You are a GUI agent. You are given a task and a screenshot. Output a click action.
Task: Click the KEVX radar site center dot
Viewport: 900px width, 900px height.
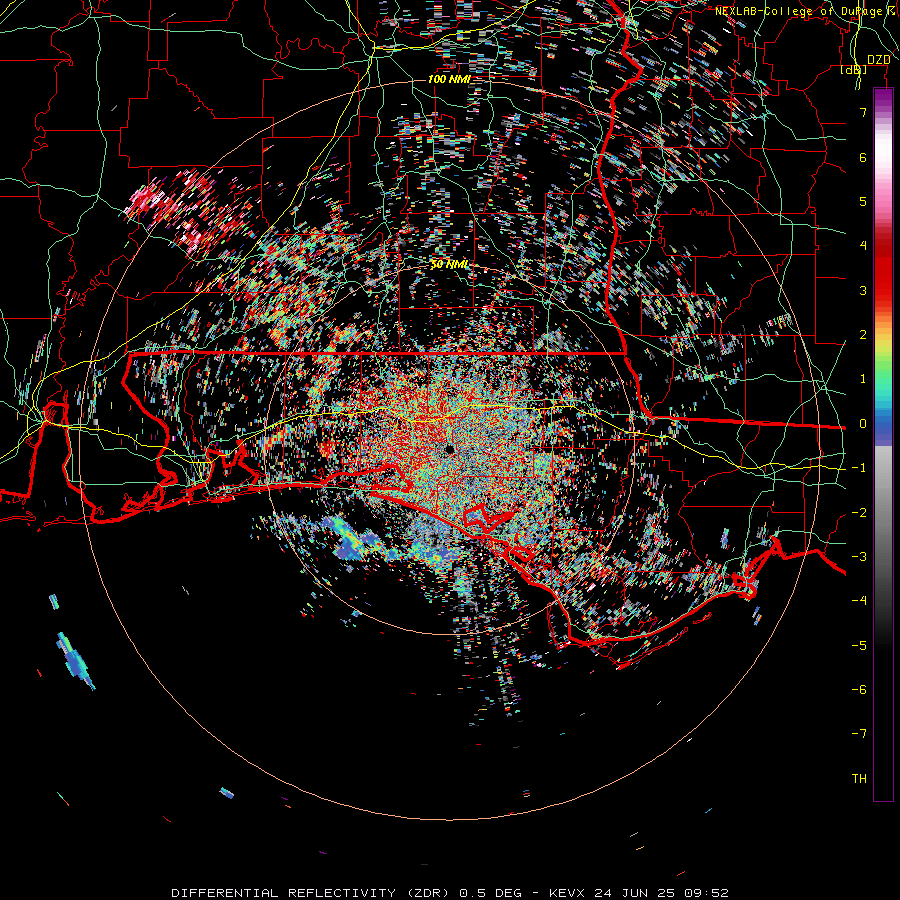pyautogui.click(x=449, y=449)
